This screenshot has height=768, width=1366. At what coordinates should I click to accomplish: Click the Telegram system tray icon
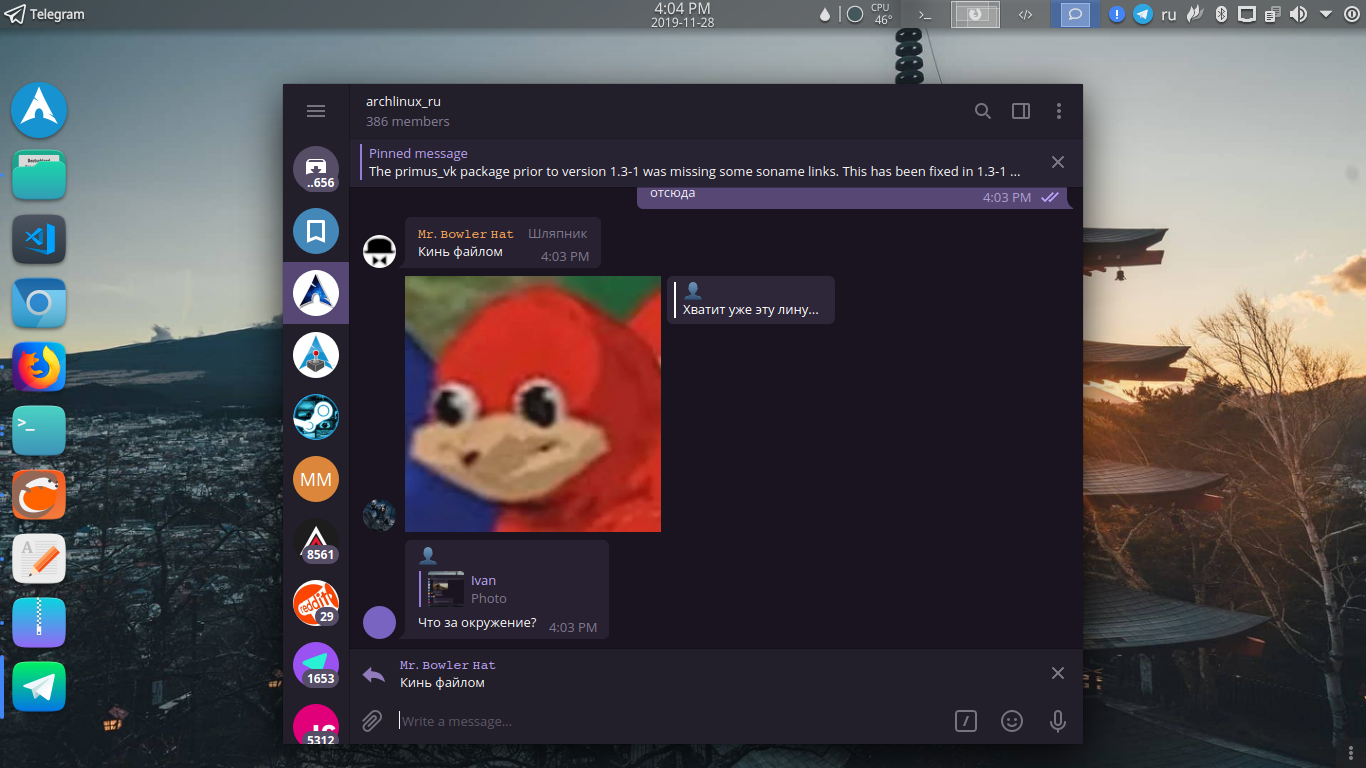point(1142,14)
